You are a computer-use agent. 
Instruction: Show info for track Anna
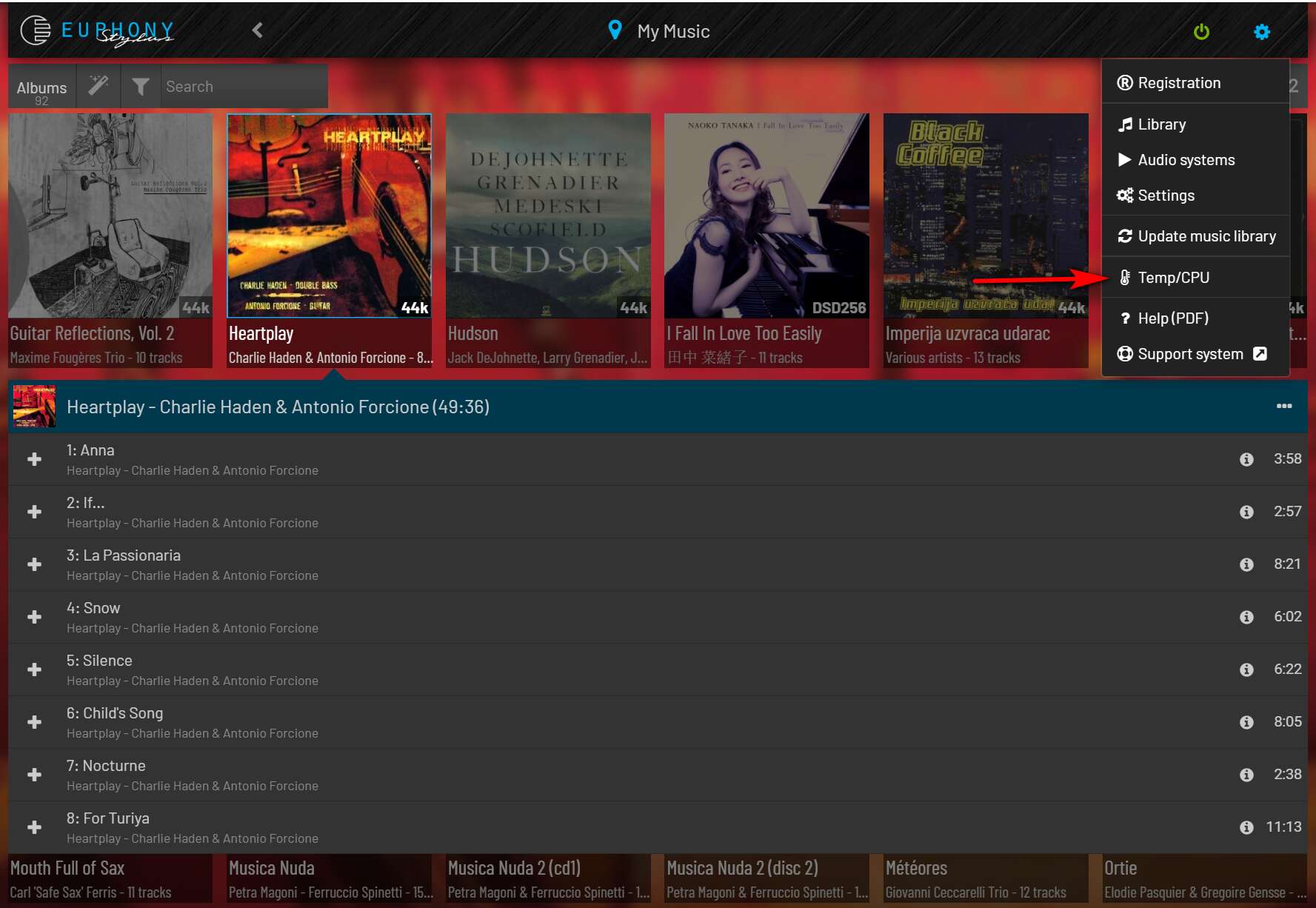pos(1246,459)
